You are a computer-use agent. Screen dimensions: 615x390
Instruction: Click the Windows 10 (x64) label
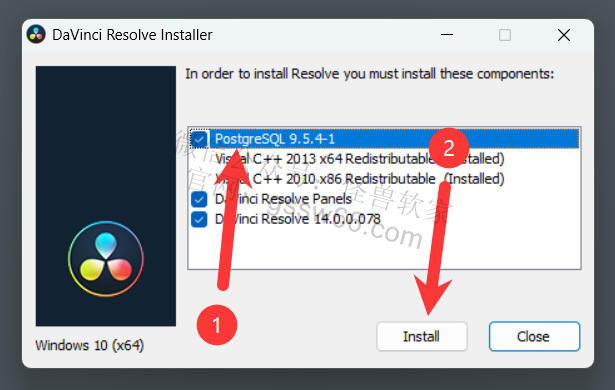pyautogui.click(x=90, y=345)
